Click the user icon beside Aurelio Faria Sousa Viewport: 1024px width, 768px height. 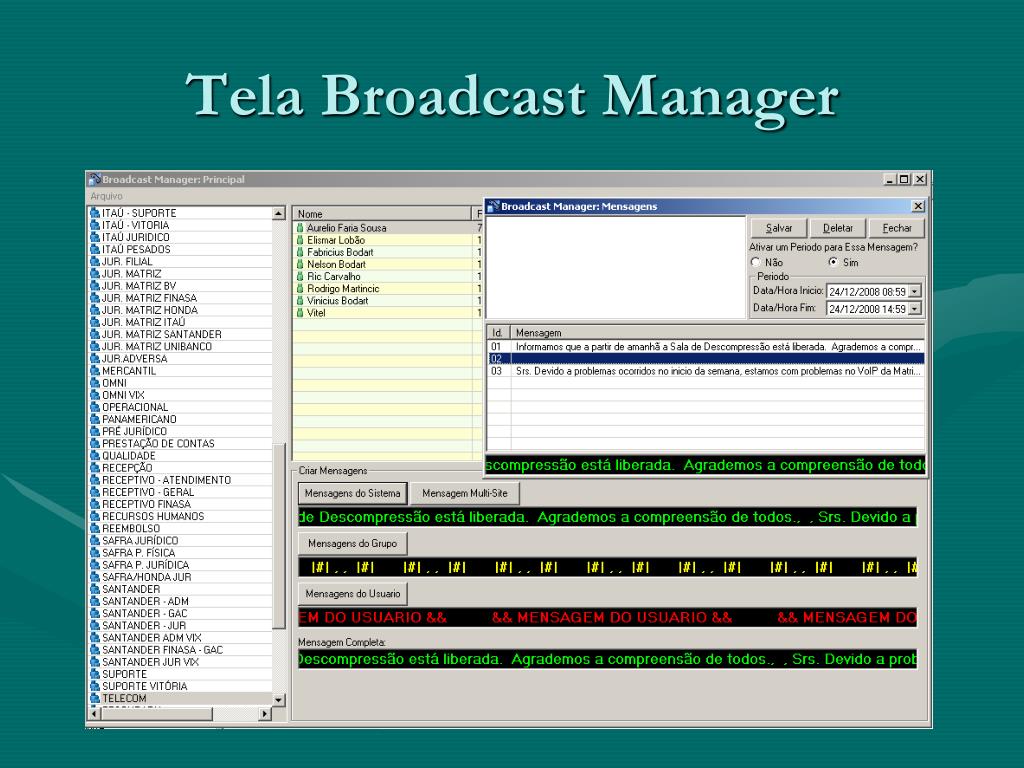(300, 228)
